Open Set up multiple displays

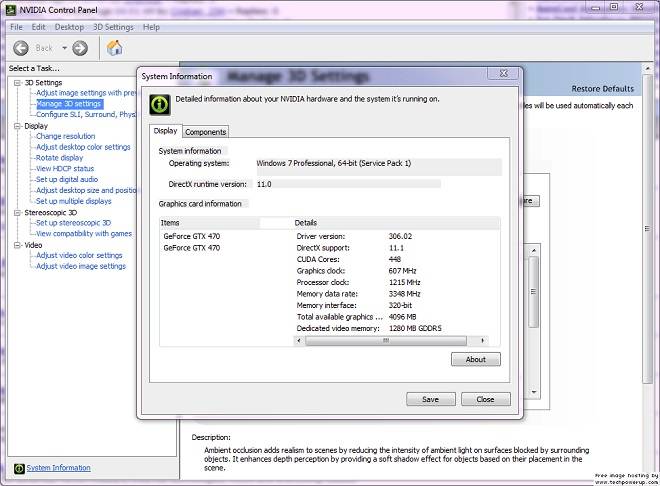[x=74, y=201]
